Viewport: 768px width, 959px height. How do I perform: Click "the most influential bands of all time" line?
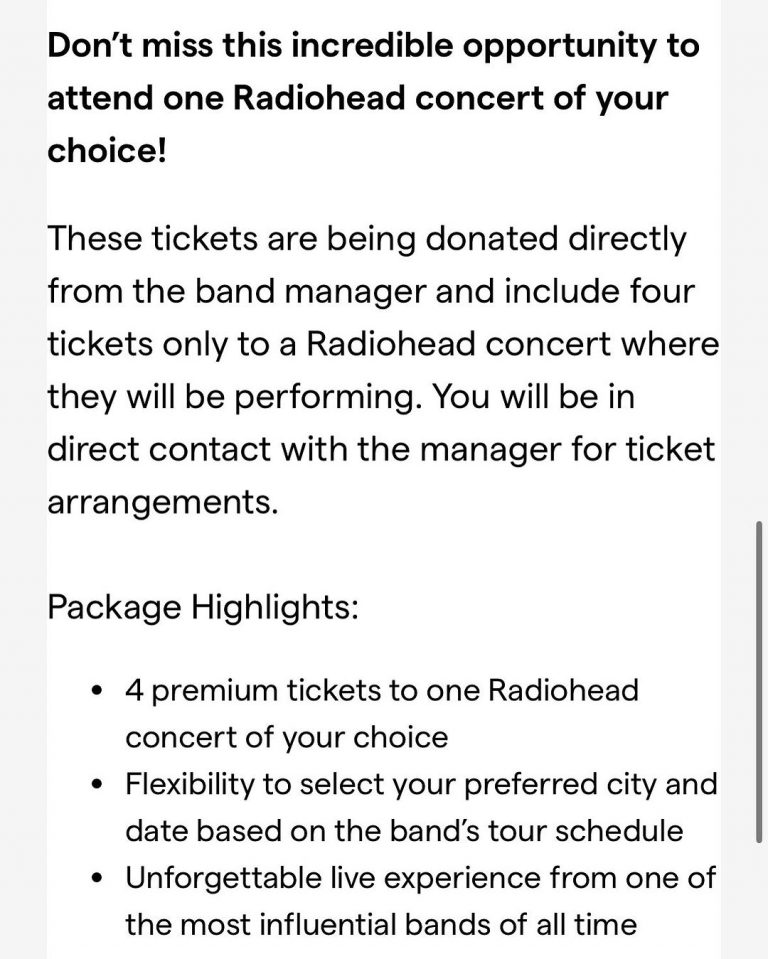click(x=381, y=924)
